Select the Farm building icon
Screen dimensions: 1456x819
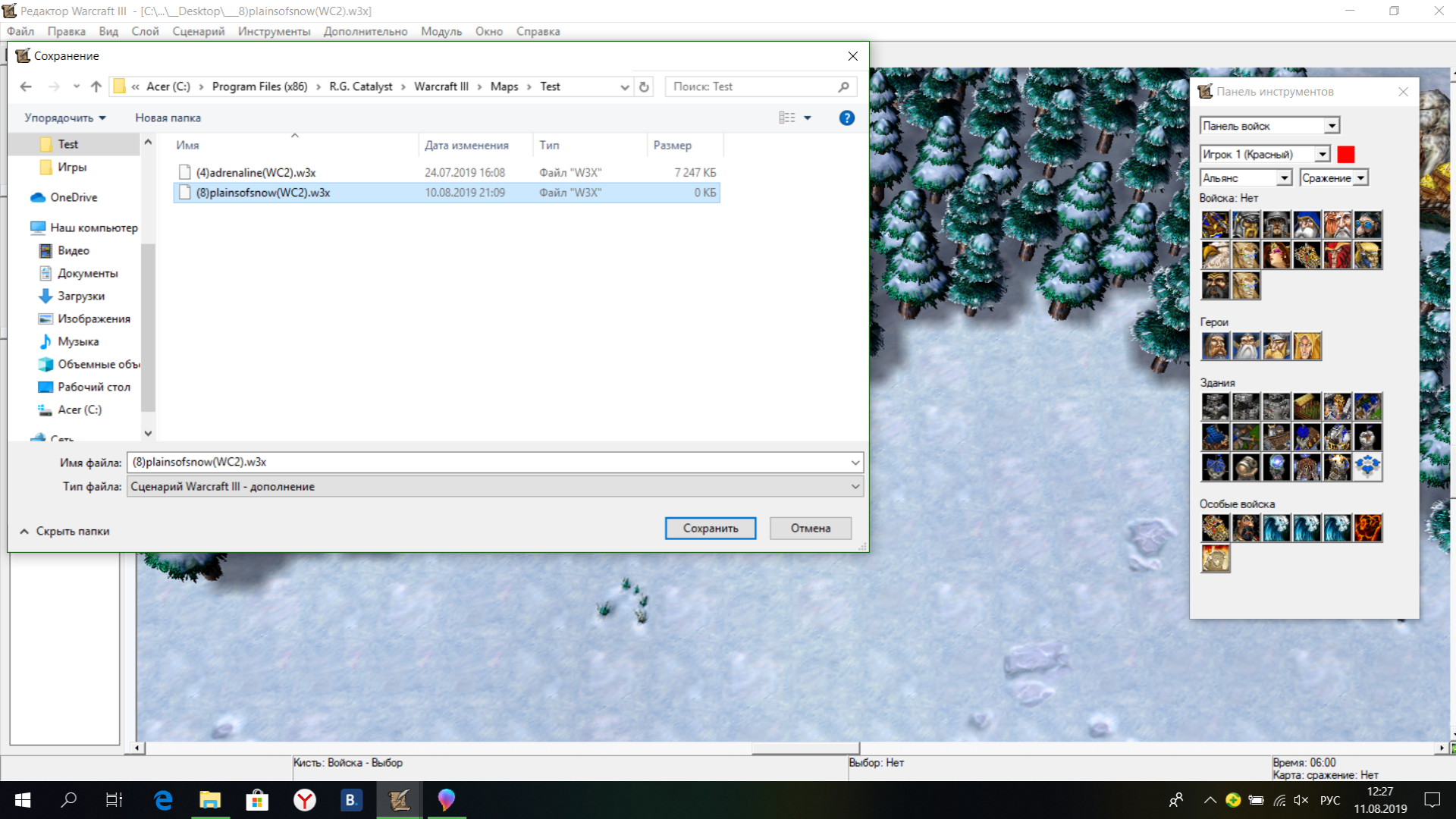click(1307, 407)
